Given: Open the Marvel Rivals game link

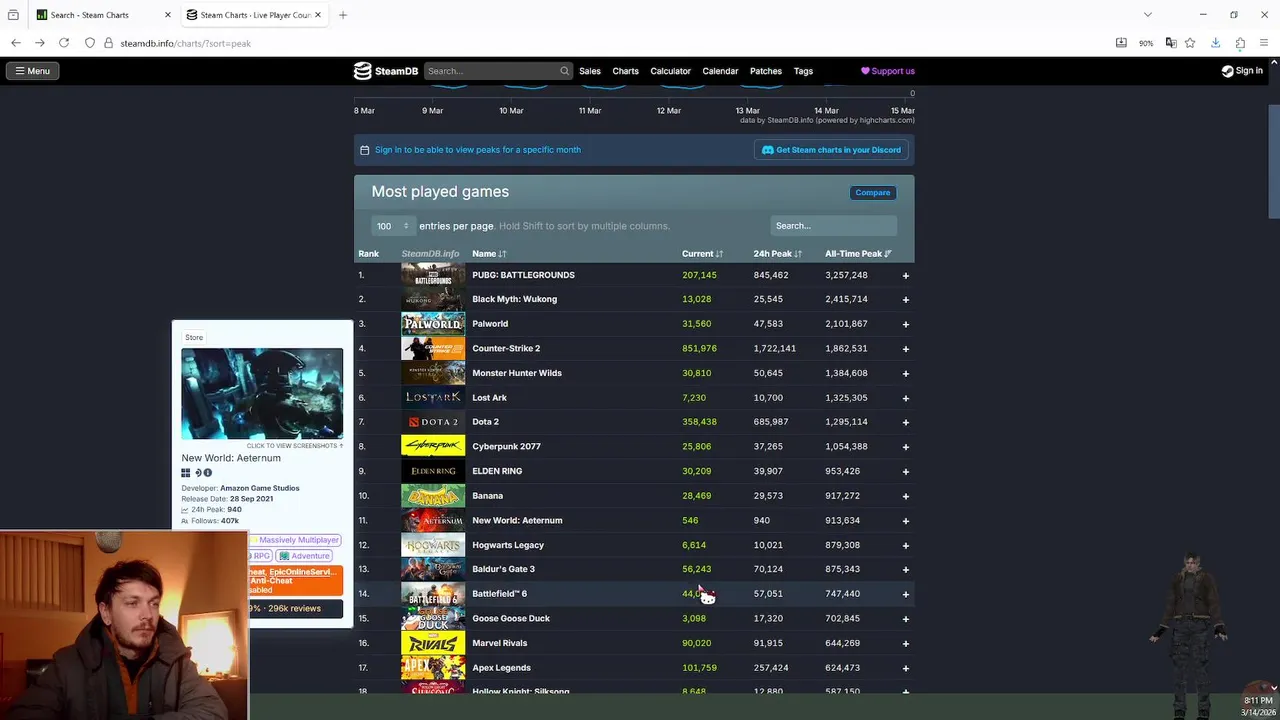Looking at the screenshot, I should coord(499,643).
